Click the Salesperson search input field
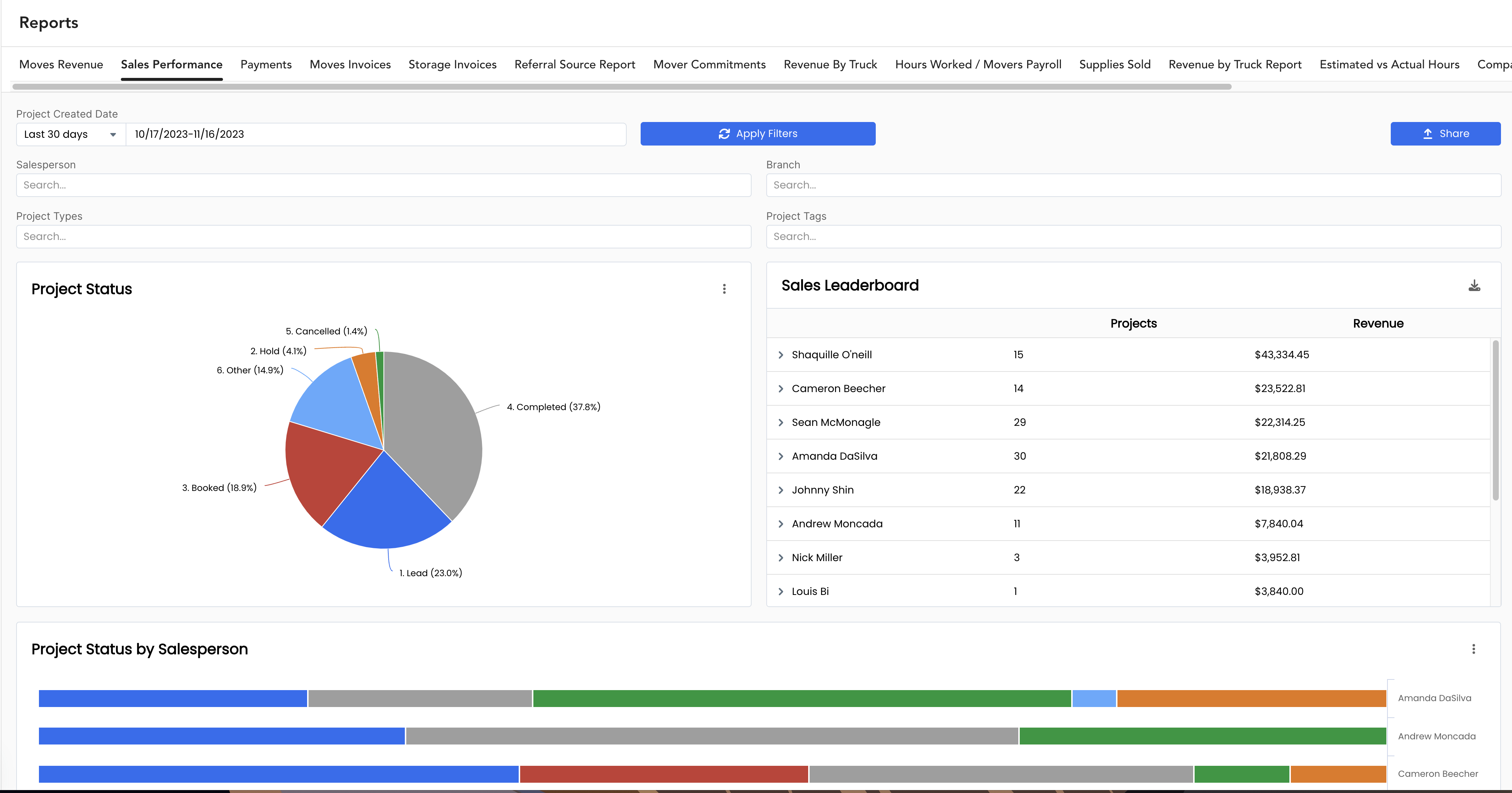The width and height of the screenshot is (1512, 793). pos(383,185)
